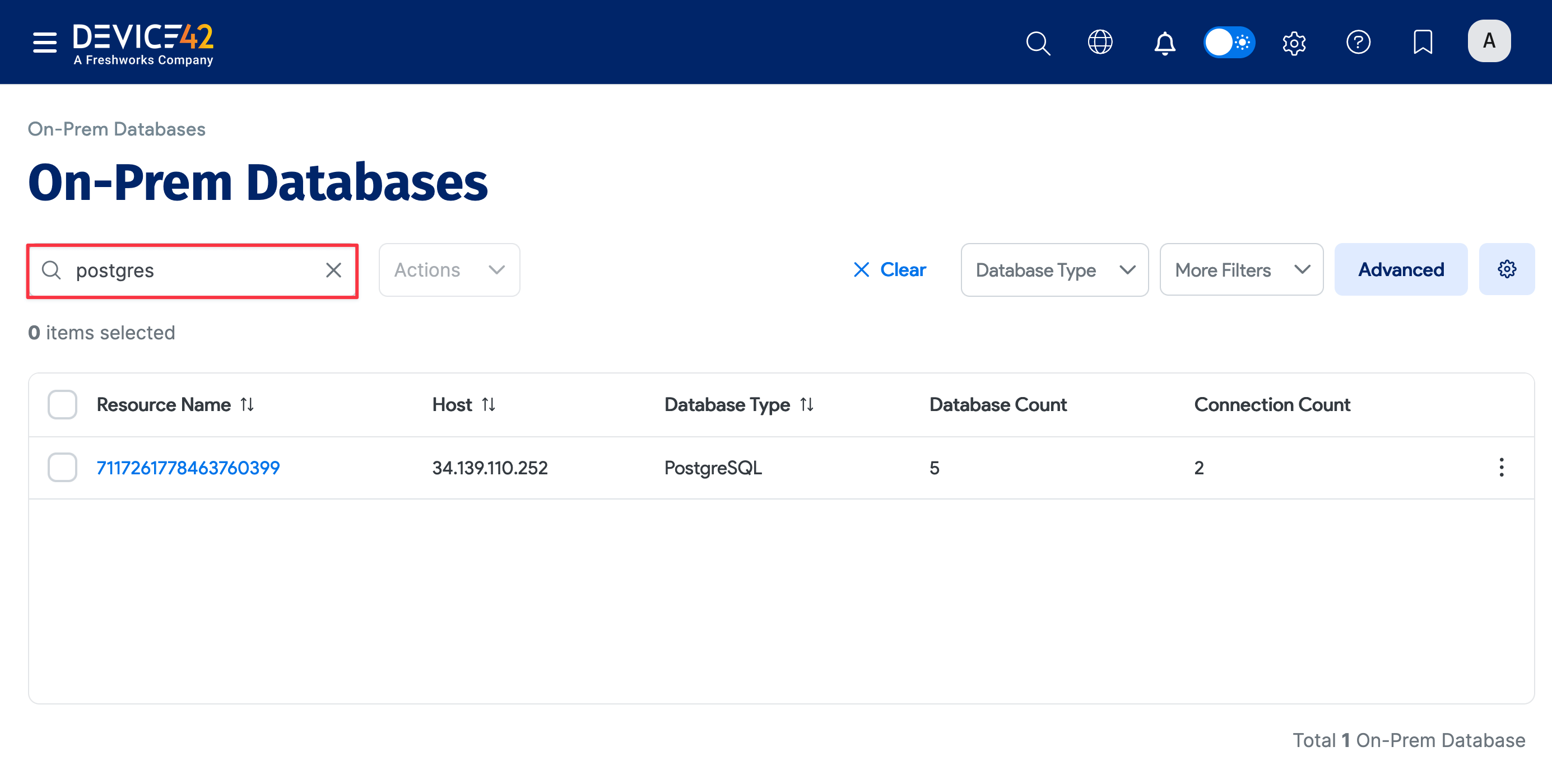Open help via the question mark icon

click(x=1359, y=42)
